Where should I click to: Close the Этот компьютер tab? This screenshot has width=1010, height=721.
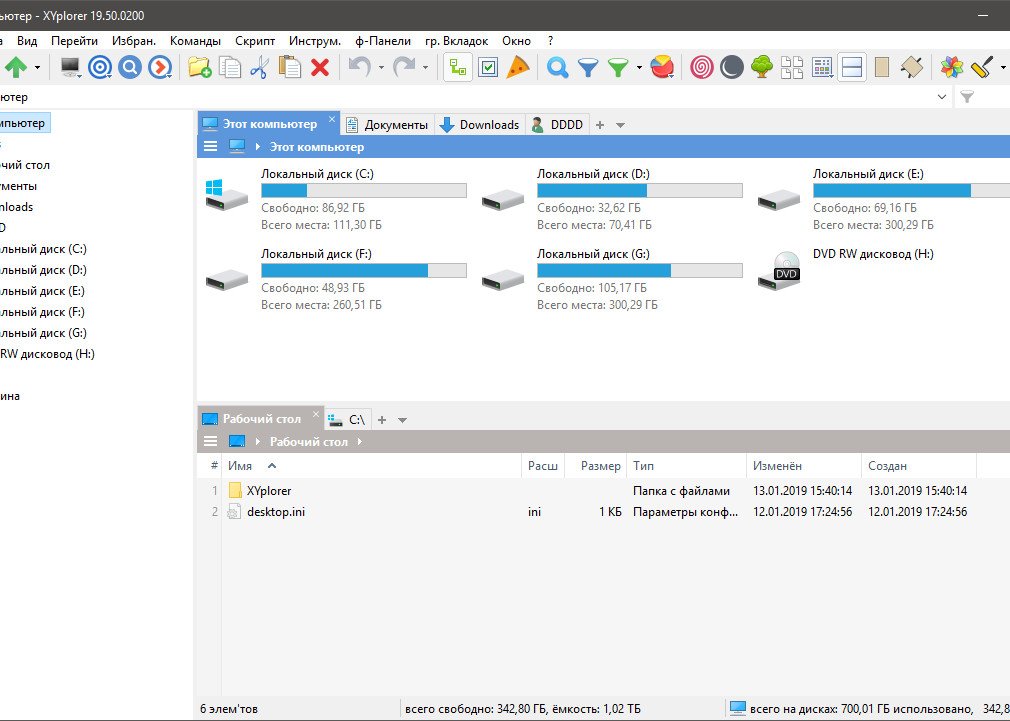click(x=332, y=119)
